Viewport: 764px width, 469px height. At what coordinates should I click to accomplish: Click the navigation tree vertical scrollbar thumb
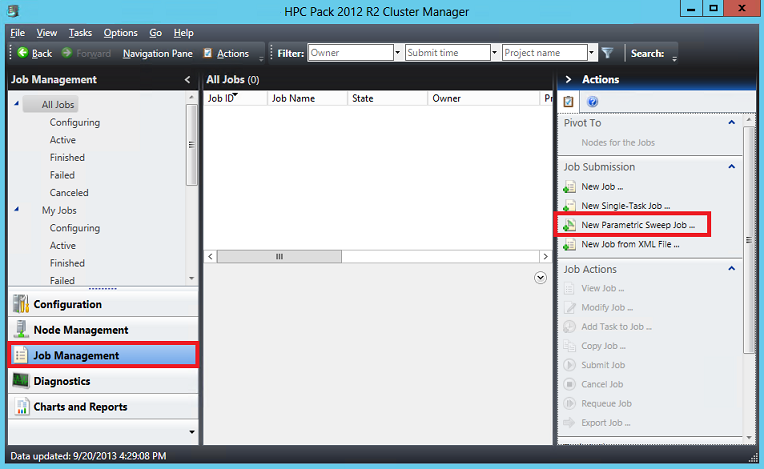(x=191, y=145)
